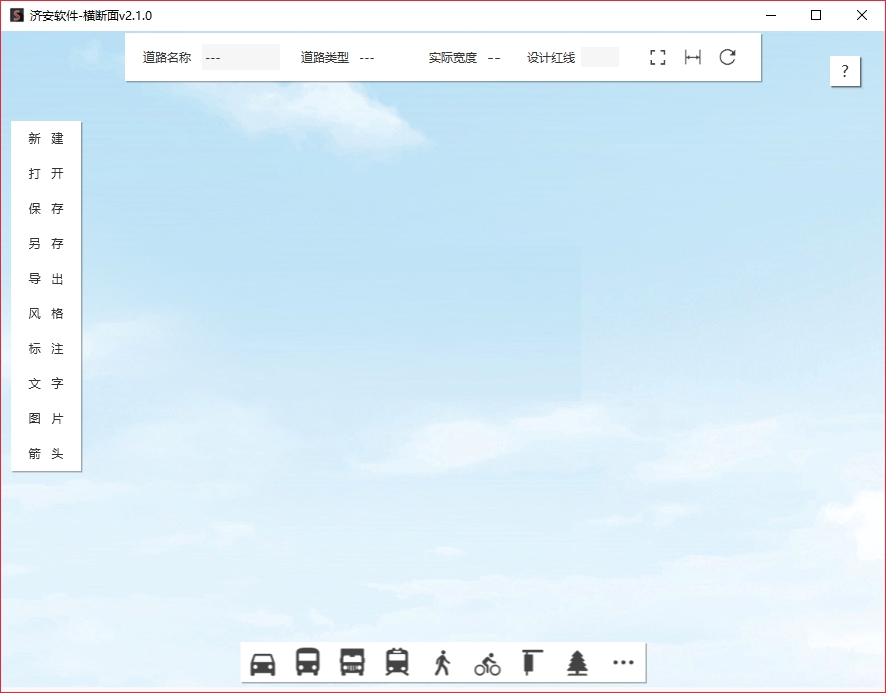Toggle the width dimension icon
The height and width of the screenshot is (693, 886).
point(693,57)
